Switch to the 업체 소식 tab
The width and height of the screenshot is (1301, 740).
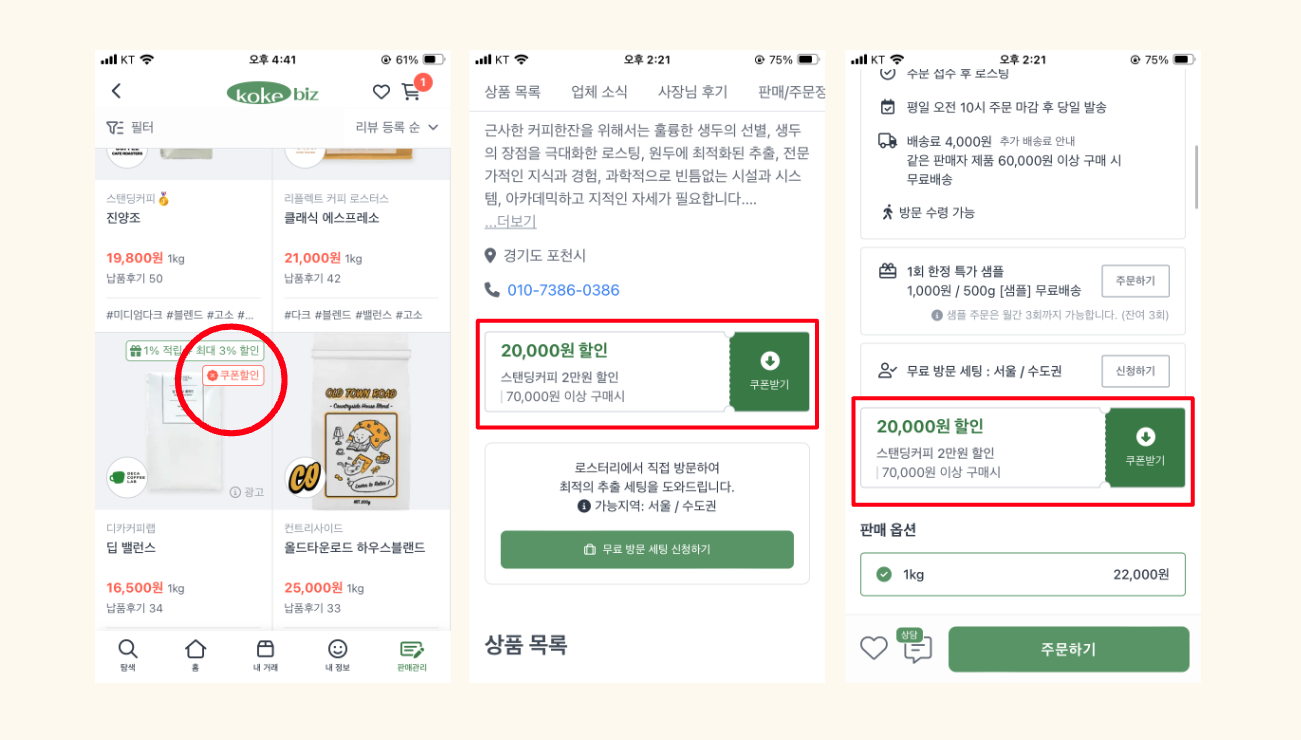coord(599,92)
